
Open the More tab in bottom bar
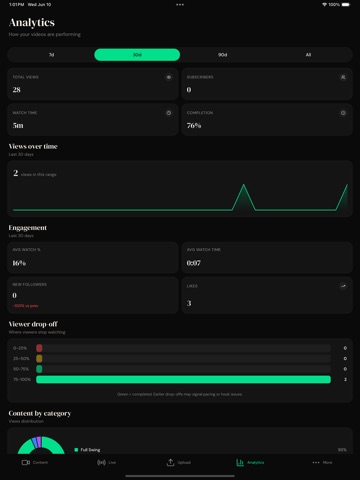322,462
